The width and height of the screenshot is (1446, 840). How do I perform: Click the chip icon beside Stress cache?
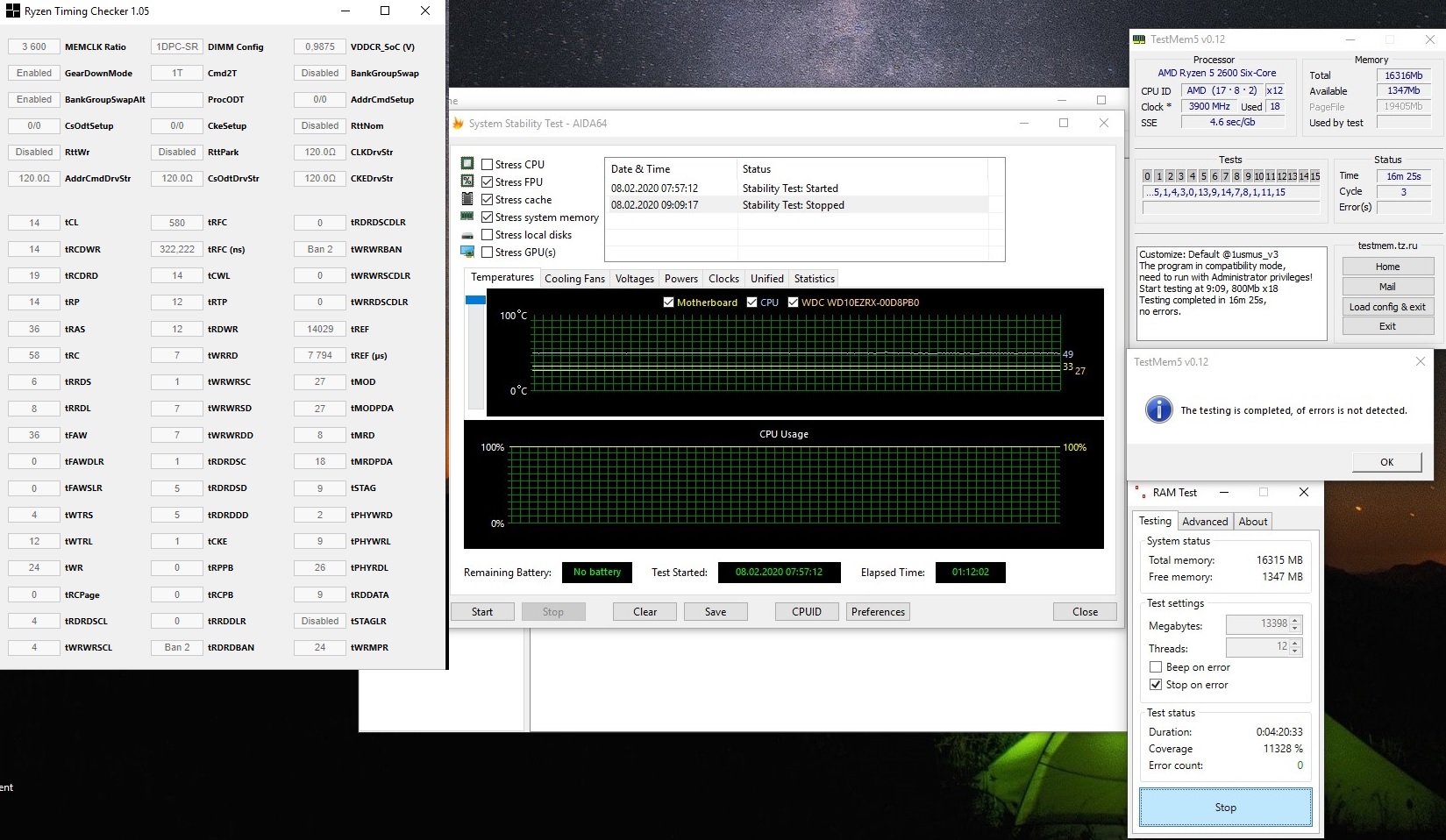point(467,199)
